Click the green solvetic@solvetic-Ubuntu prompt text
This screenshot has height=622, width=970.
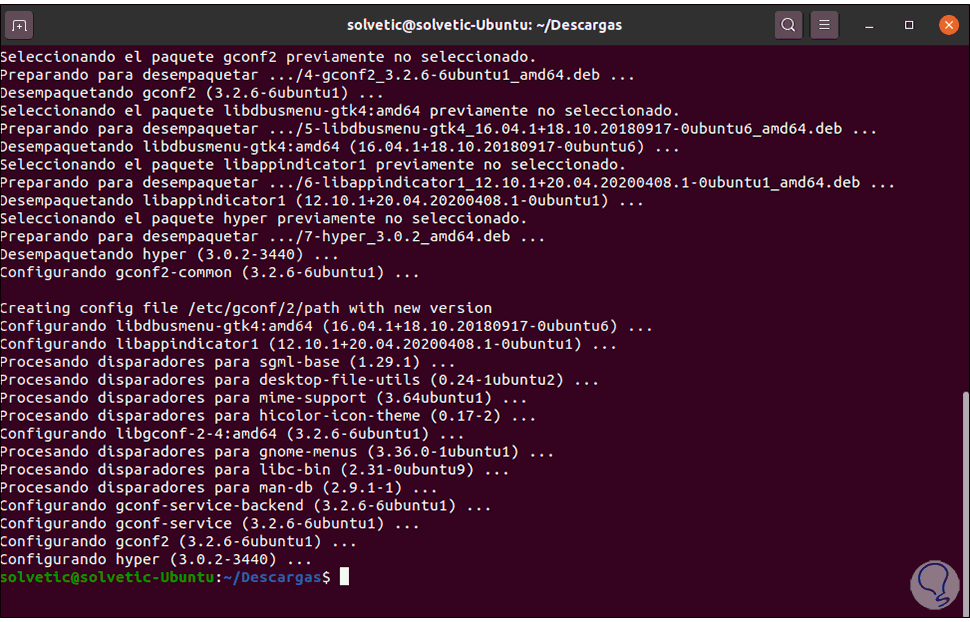107,577
